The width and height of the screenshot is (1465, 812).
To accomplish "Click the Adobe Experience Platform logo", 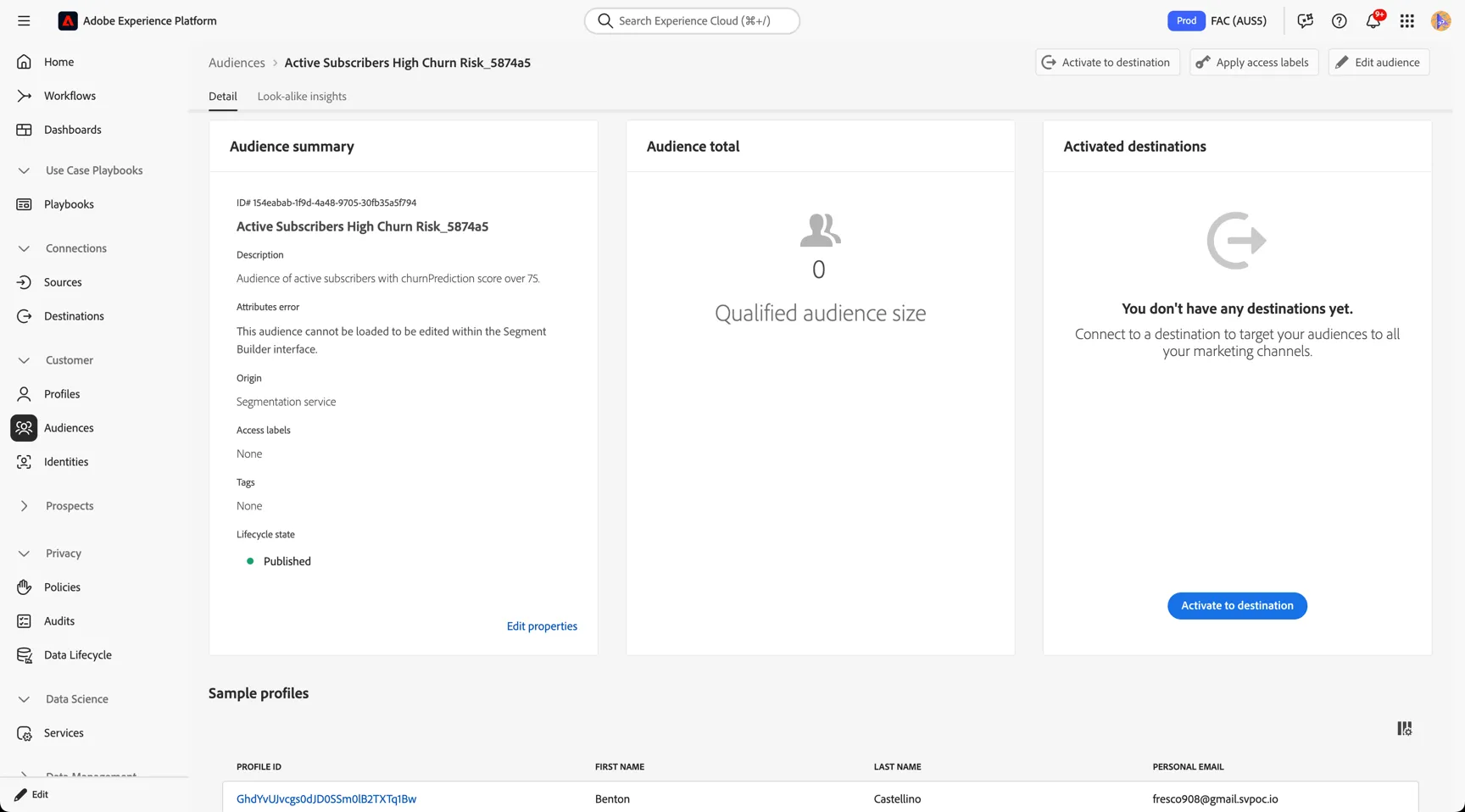I will (68, 21).
